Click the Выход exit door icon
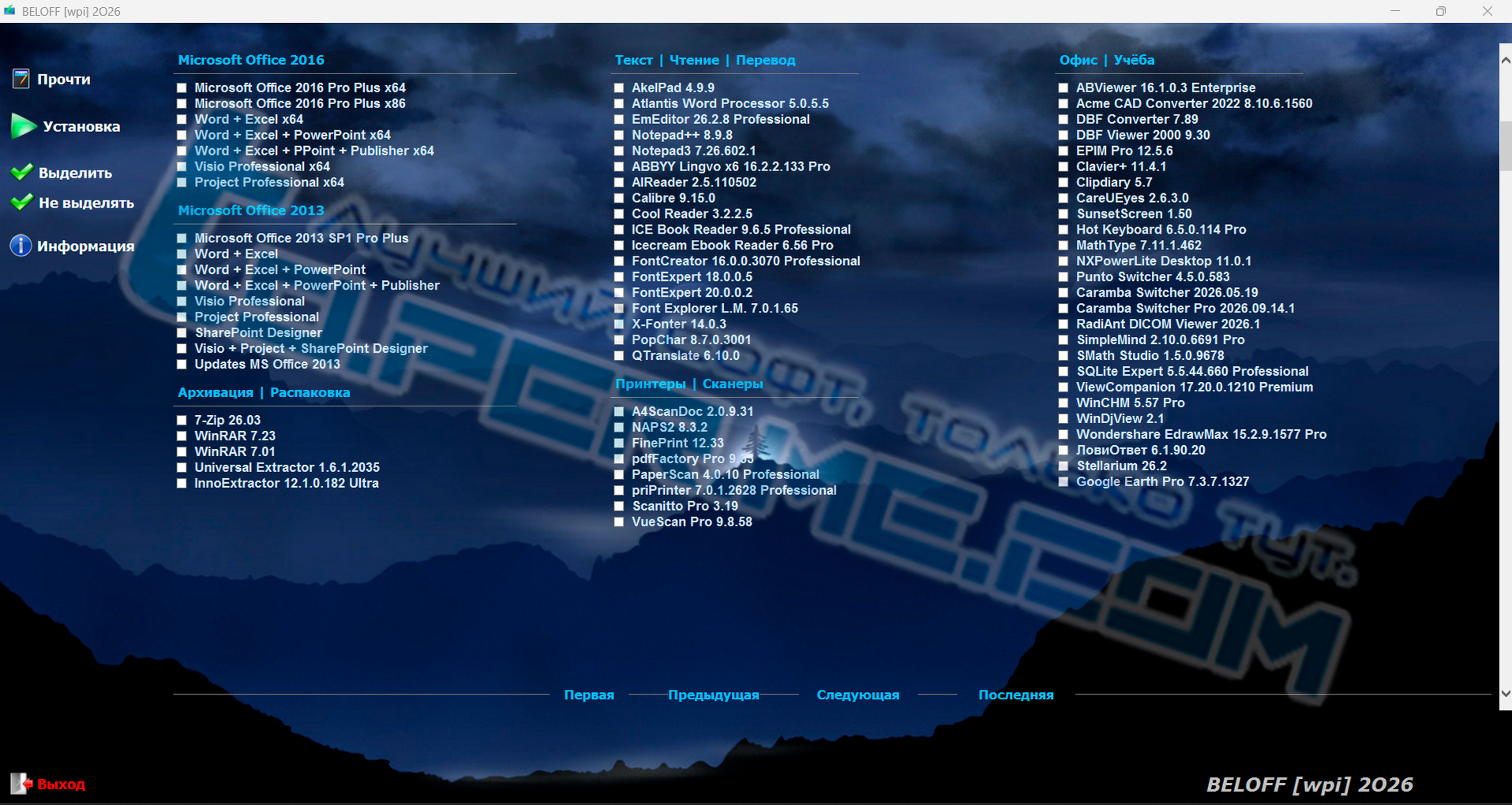The image size is (1512, 805). 21,784
